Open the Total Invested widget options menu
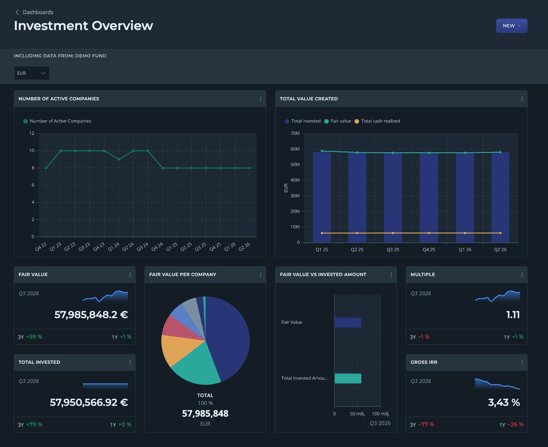Image resolution: width=548 pixels, height=447 pixels. click(130, 362)
